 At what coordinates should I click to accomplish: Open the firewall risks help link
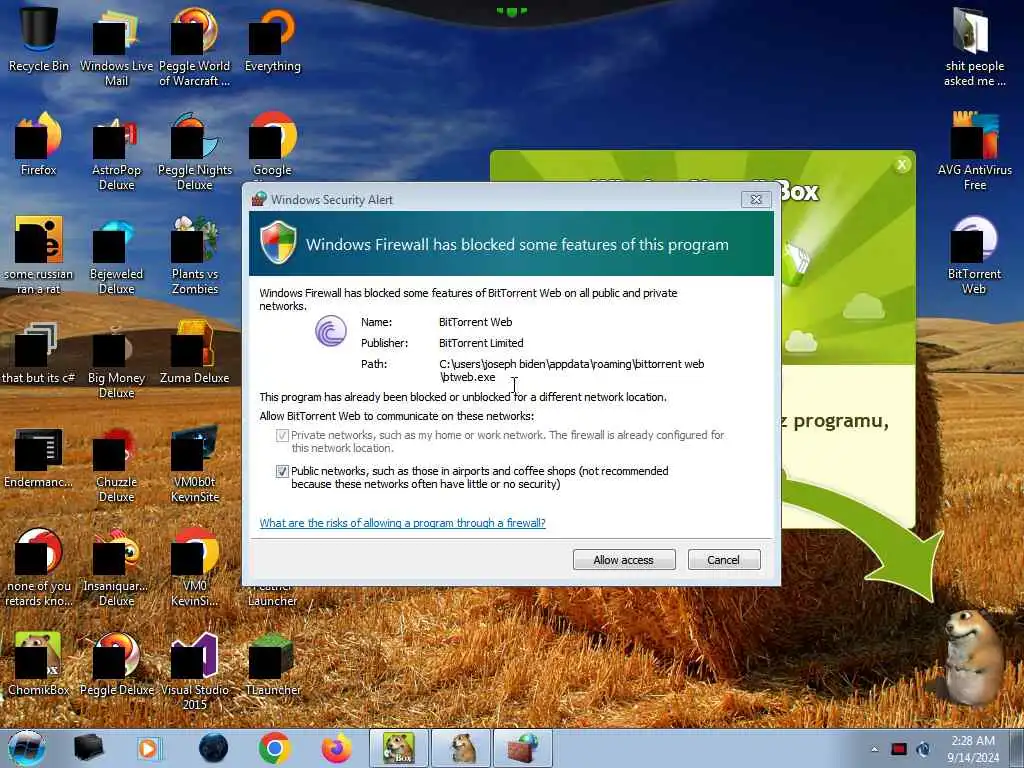(402, 523)
